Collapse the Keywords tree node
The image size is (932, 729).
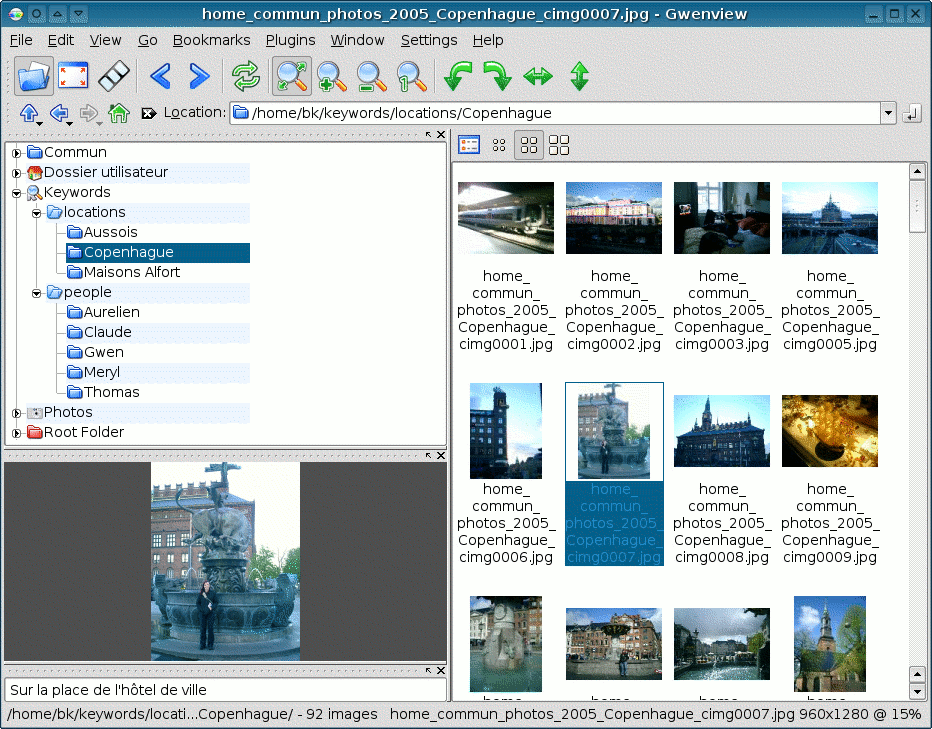pyautogui.click(x=17, y=193)
